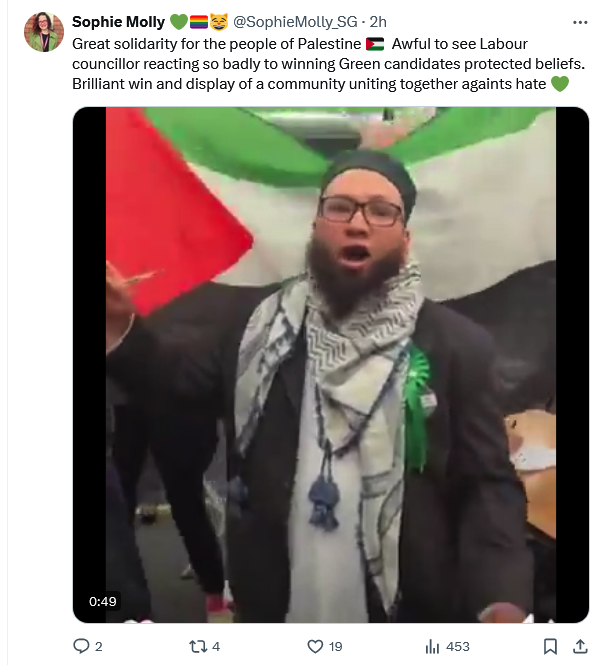Image resolution: width=592 pixels, height=665 pixels.
Task: Open the three-dot more options menu
Action: (x=580, y=22)
